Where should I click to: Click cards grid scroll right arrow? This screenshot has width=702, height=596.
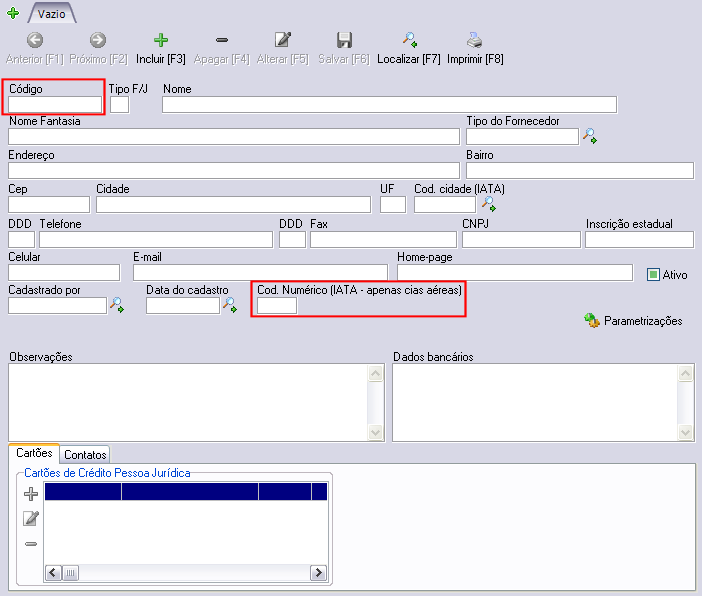[x=318, y=572]
